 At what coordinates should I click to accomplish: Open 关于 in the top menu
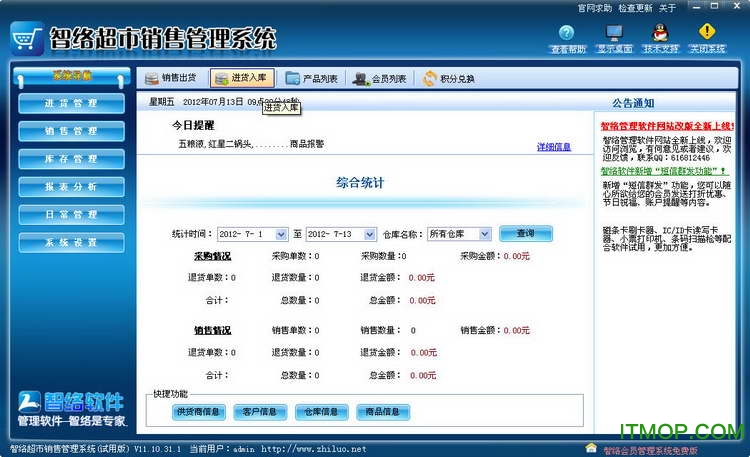[x=667, y=8]
